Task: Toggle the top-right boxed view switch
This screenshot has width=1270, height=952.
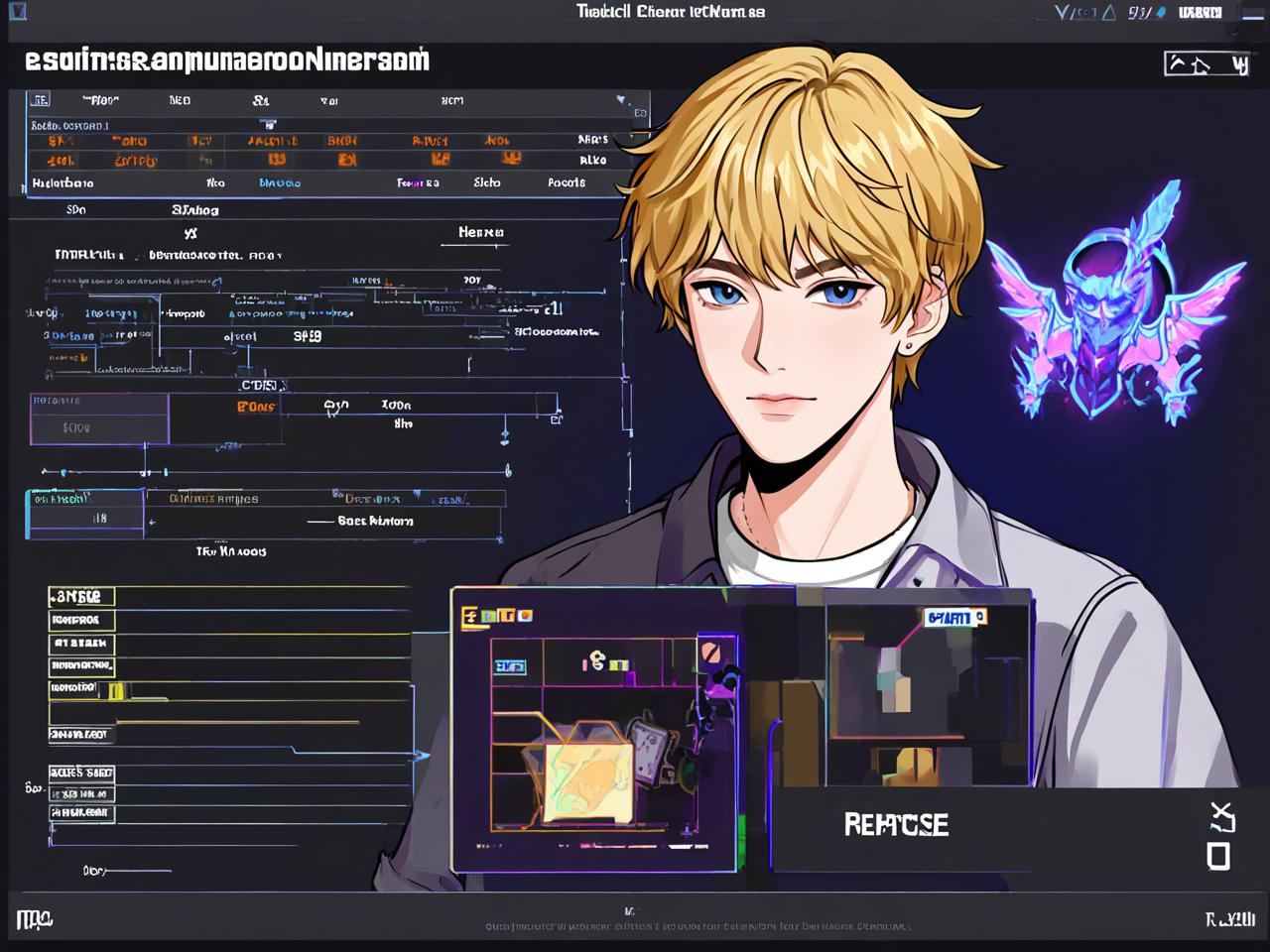Action: tap(1206, 64)
